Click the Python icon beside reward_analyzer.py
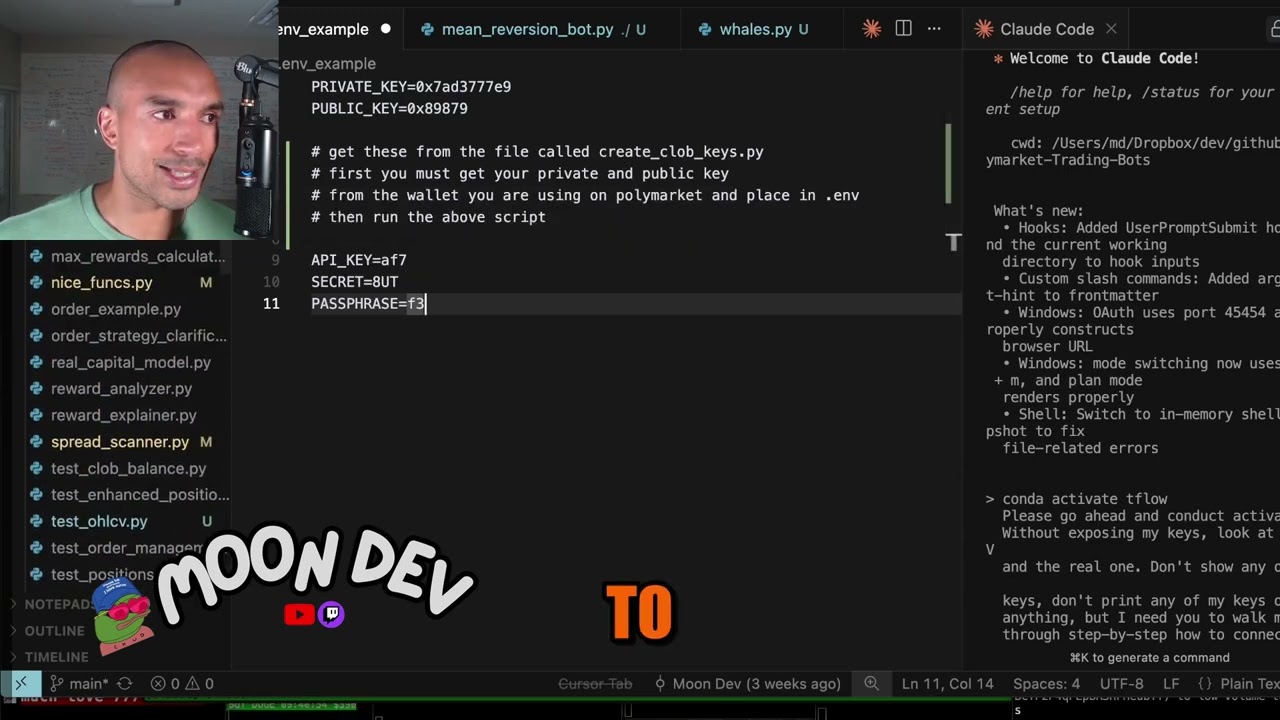 coord(36,388)
